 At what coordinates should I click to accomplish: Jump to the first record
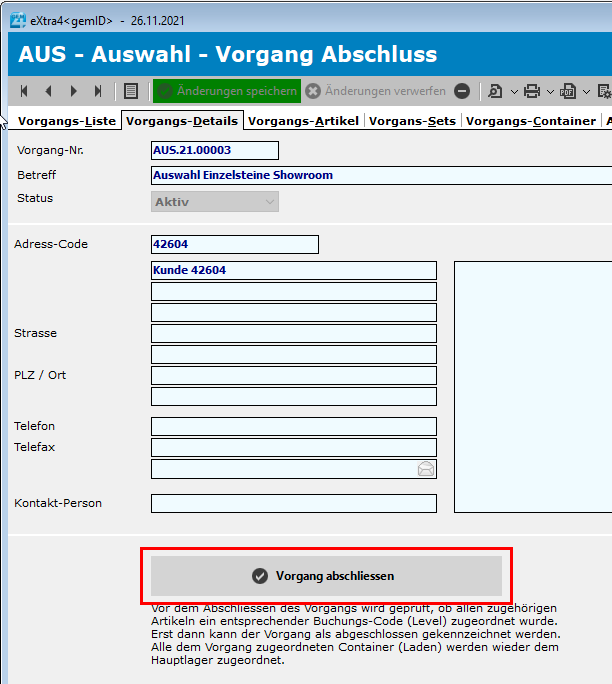point(24,91)
